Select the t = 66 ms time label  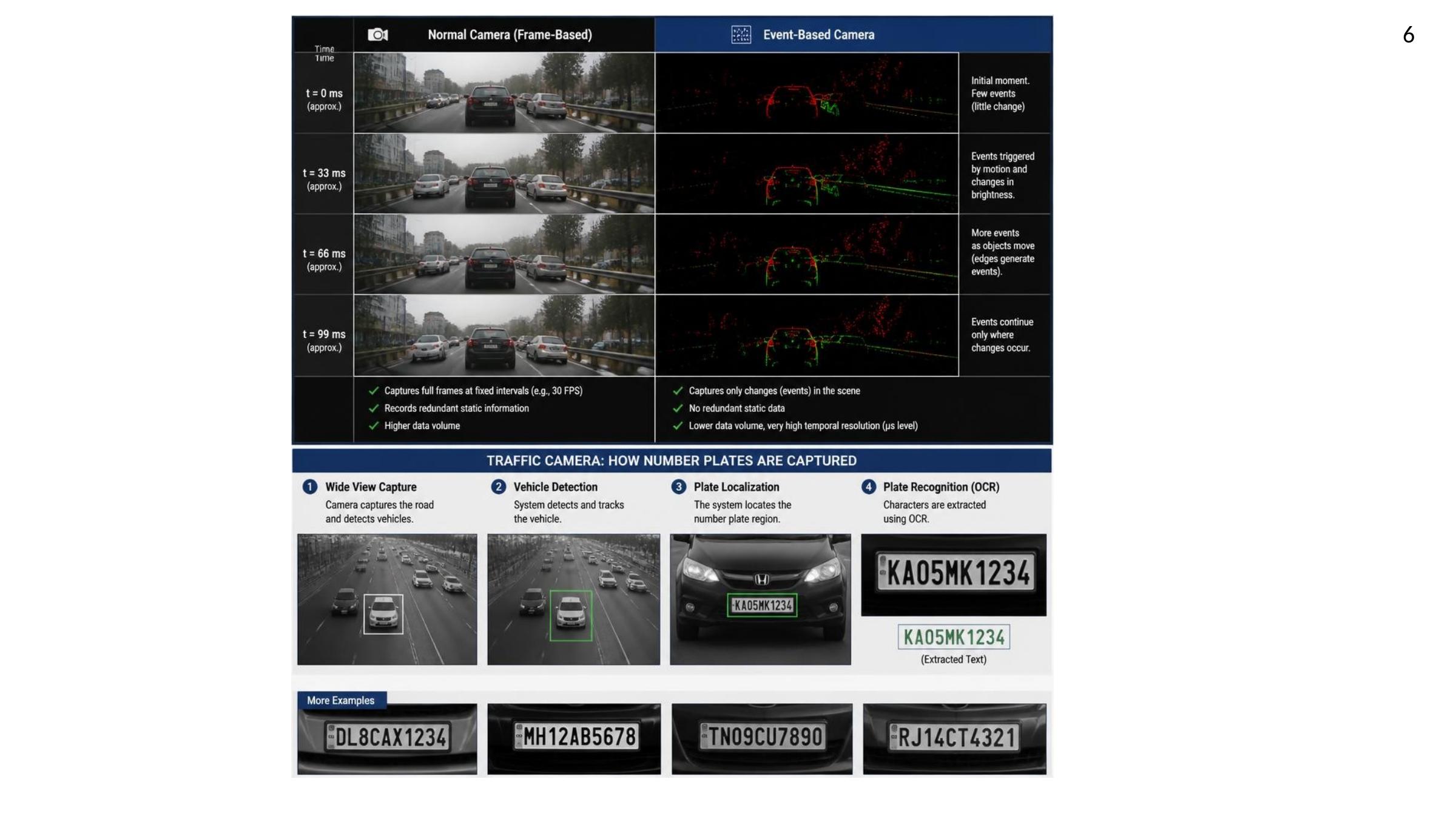[x=324, y=260]
